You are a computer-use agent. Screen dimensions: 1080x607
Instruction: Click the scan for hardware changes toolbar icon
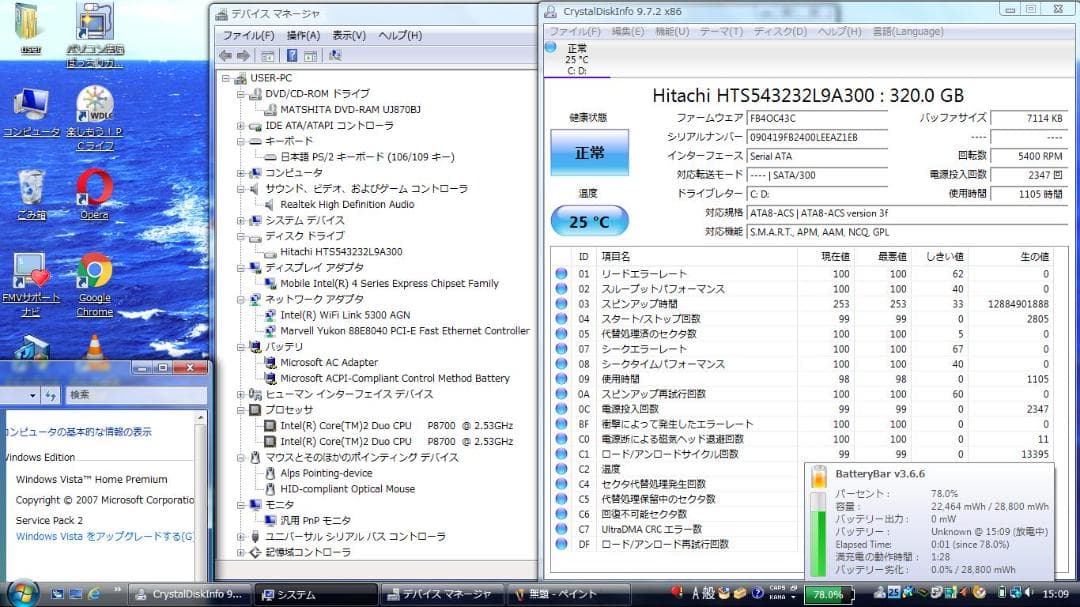click(336, 56)
